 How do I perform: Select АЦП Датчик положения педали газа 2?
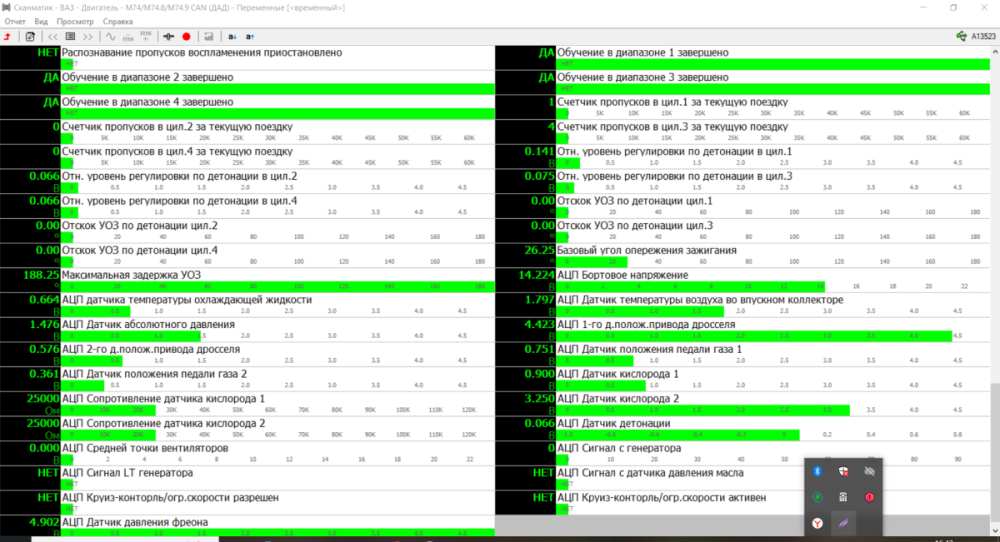(x=247, y=379)
